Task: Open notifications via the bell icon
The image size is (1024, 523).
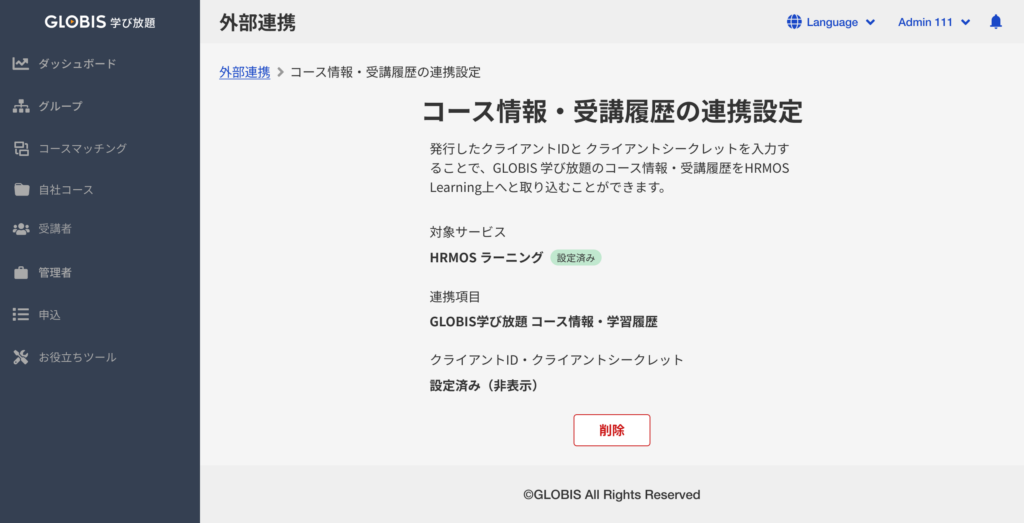Action: 995,22
